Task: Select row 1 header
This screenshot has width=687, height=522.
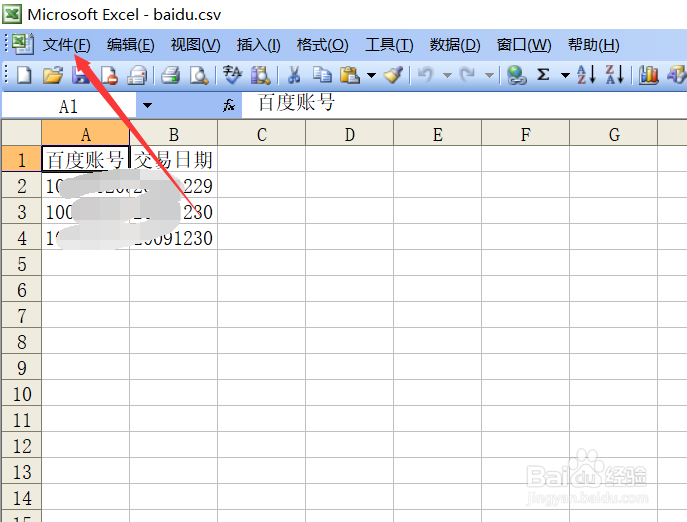Action: [x=22, y=159]
